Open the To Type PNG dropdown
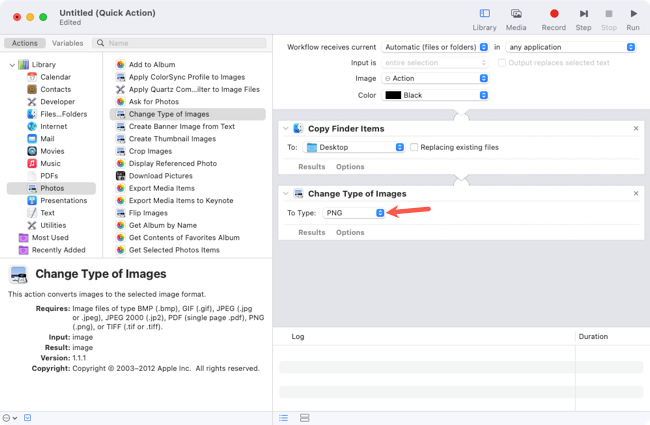The width and height of the screenshot is (650, 425). click(x=354, y=213)
